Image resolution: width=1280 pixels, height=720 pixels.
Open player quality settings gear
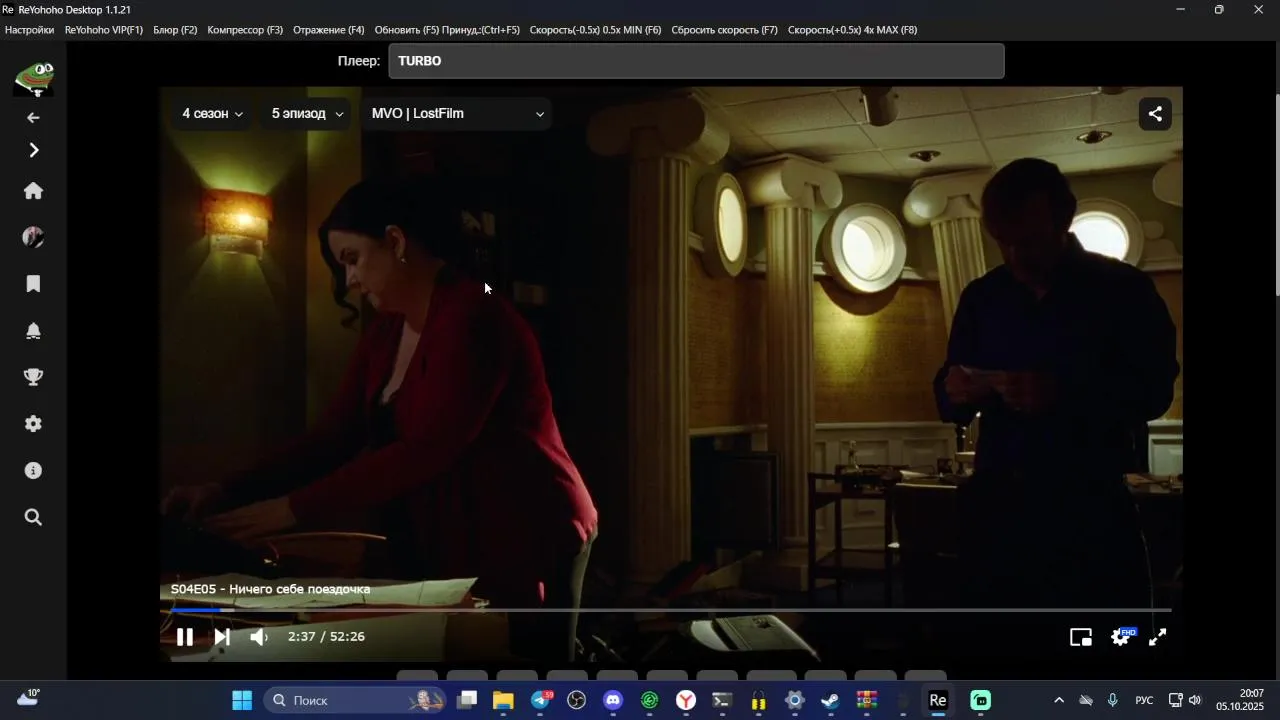pos(1122,637)
